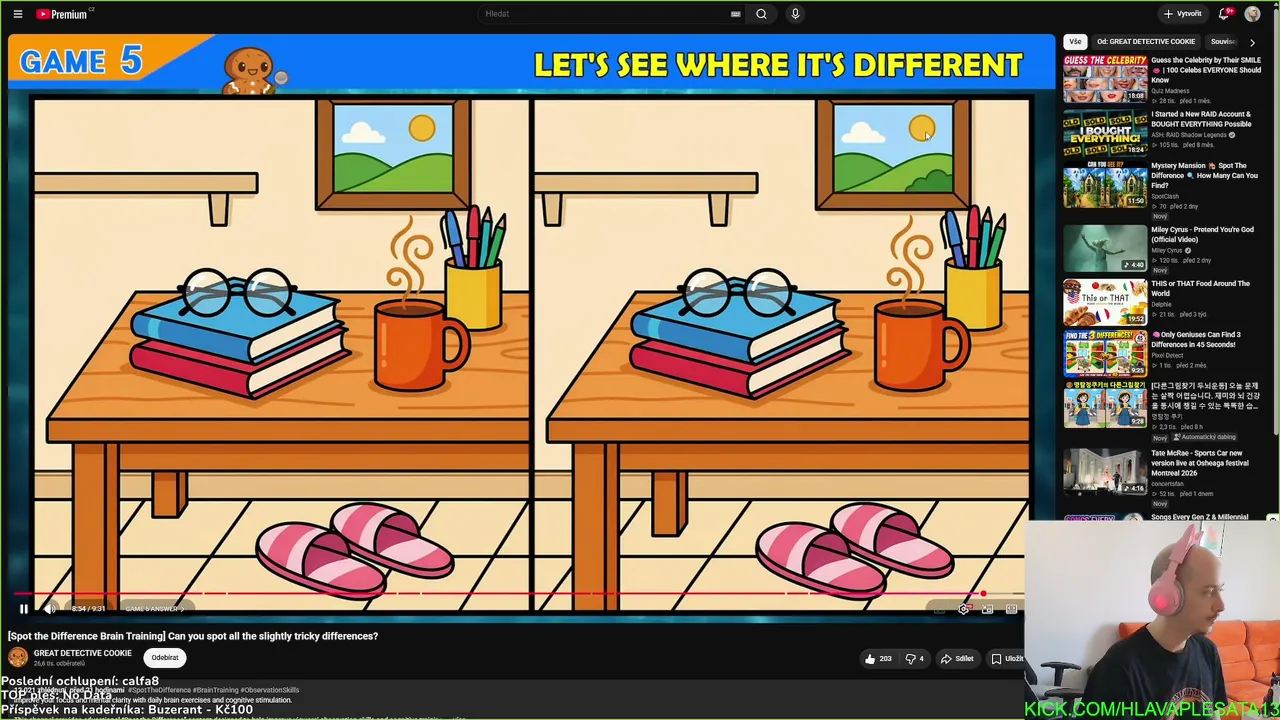Open RAID 'I BOUGHT EVERYTHING' thumbnail
The width and height of the screenshot is (1280, 720).
click(1105, 133)
